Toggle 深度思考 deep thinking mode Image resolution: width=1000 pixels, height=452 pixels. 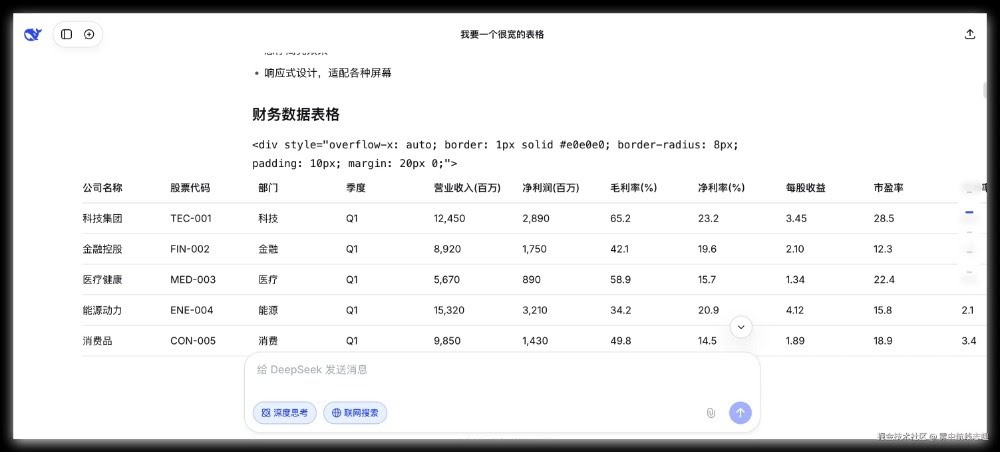coord(285,412)
